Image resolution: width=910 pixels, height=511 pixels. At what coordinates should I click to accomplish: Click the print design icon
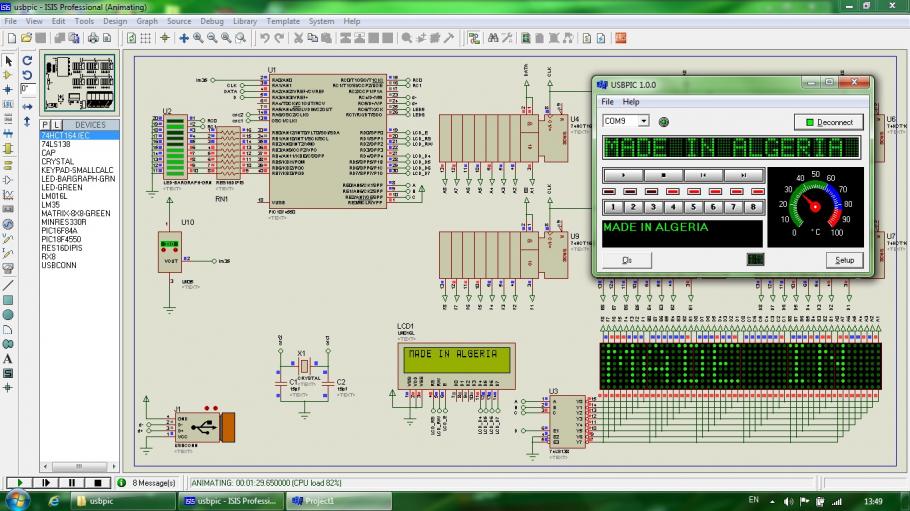(x=91, y=38)
